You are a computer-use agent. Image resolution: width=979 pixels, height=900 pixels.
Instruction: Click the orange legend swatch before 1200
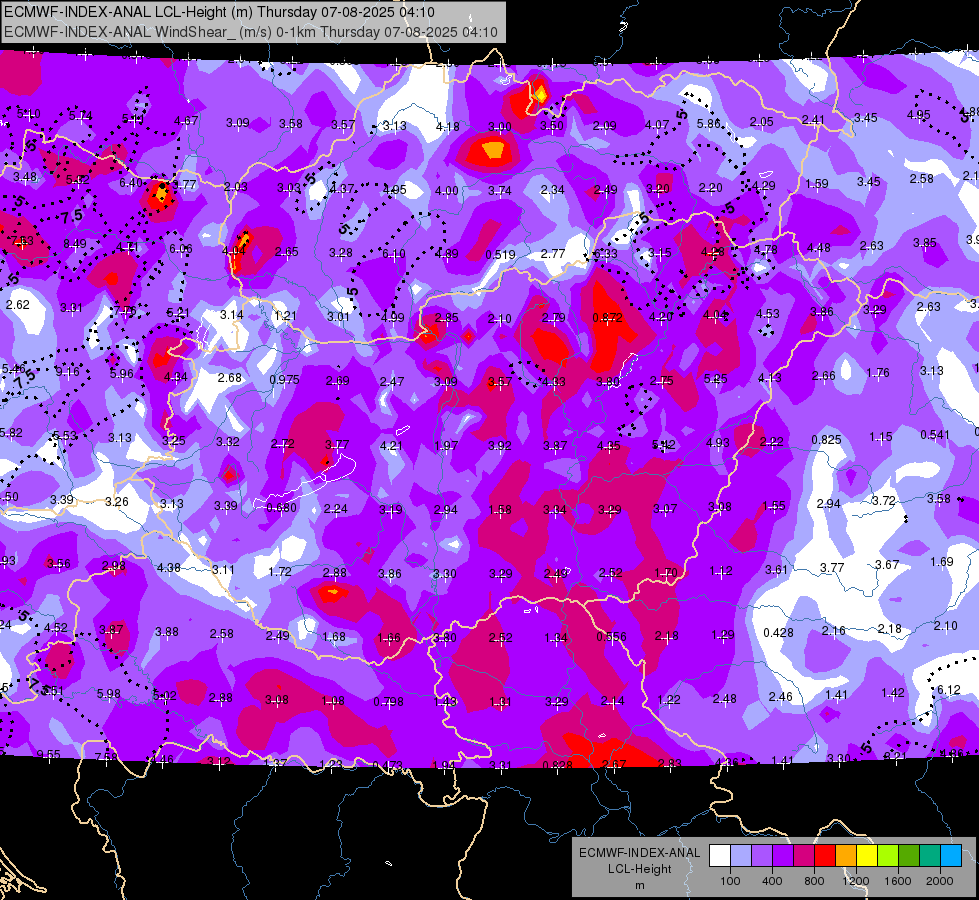846,856
